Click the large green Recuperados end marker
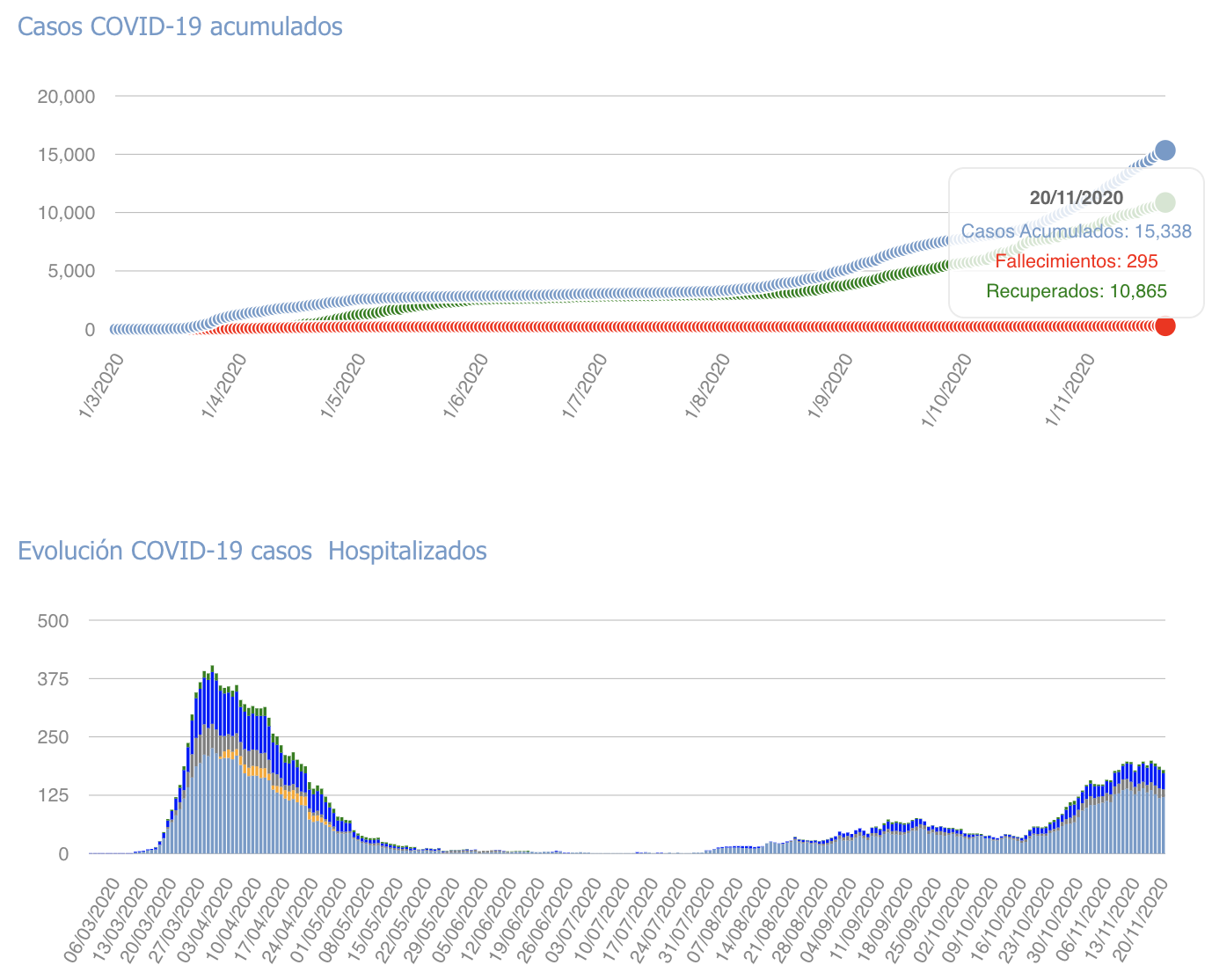Viewport: 1212px width, 980px height. [x=1165, y=202]
